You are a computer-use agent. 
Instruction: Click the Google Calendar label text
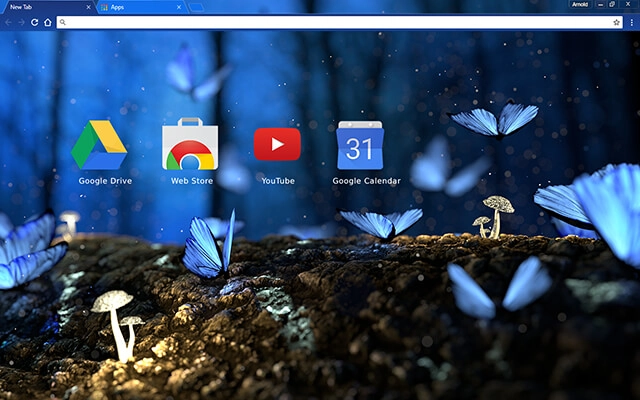(367, 181)
